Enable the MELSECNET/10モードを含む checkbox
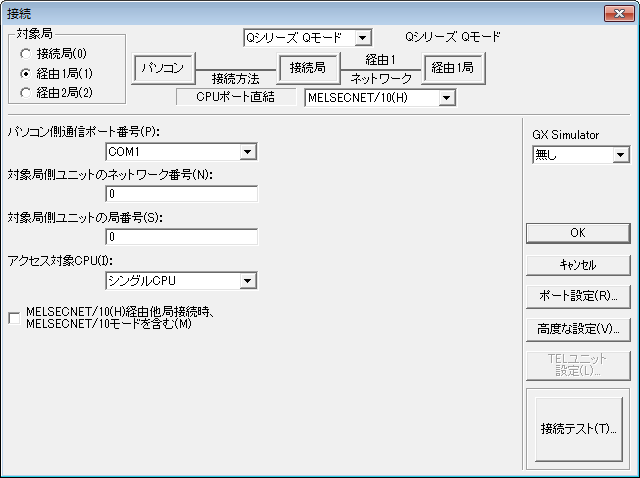Screen dimensions: 640x478 coord(13,318)
